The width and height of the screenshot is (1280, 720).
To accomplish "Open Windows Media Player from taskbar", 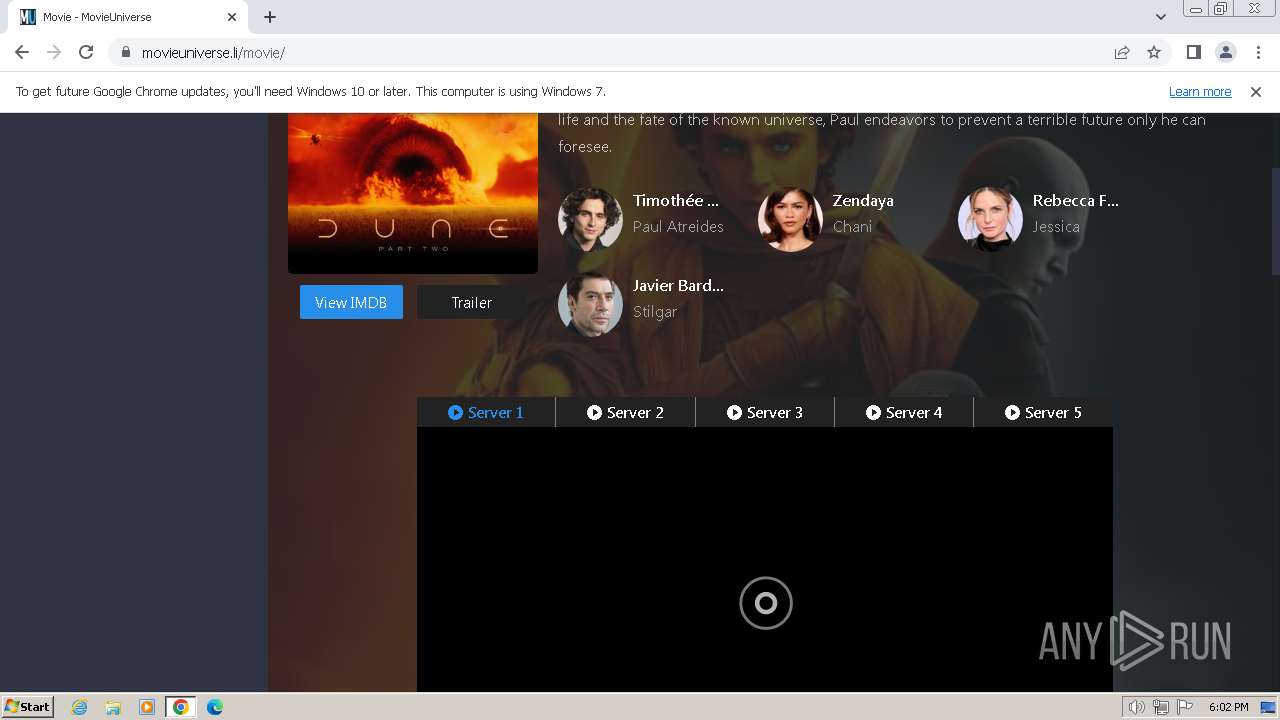I will pos(147,707).
